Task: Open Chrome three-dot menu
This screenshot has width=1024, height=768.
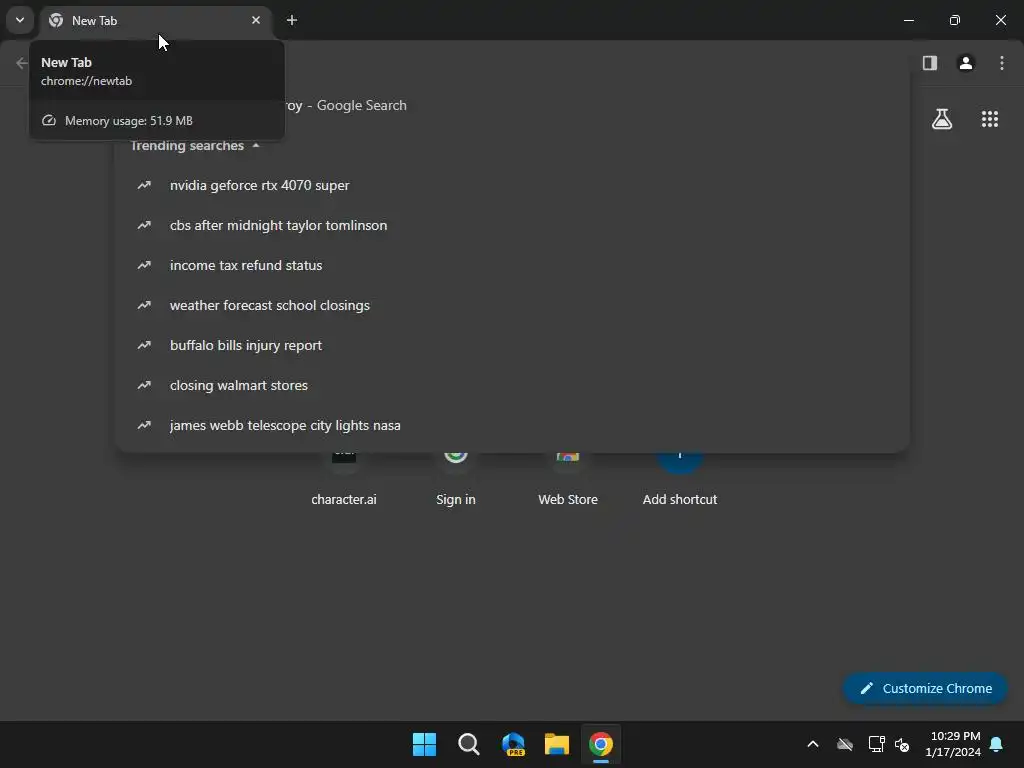Action: click(x=1002, y=63)
